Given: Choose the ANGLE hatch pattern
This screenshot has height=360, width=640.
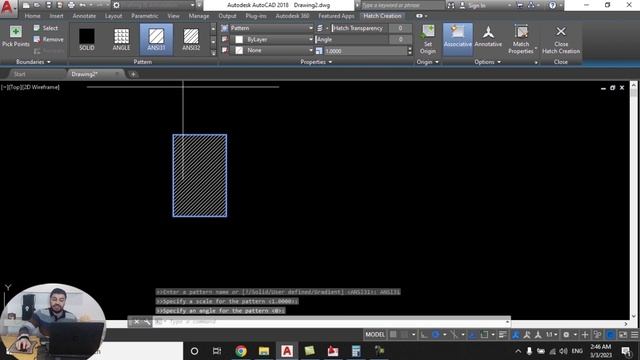Looking at the screenshot, I should (121, 39).
